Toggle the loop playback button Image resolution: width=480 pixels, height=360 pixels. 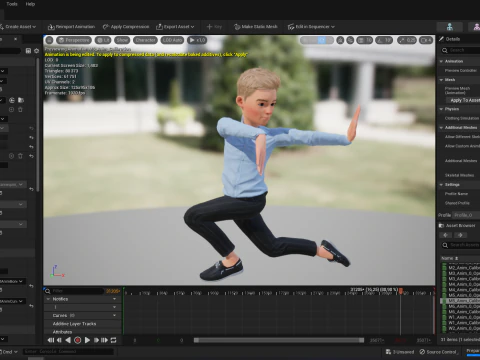[113, 340]
